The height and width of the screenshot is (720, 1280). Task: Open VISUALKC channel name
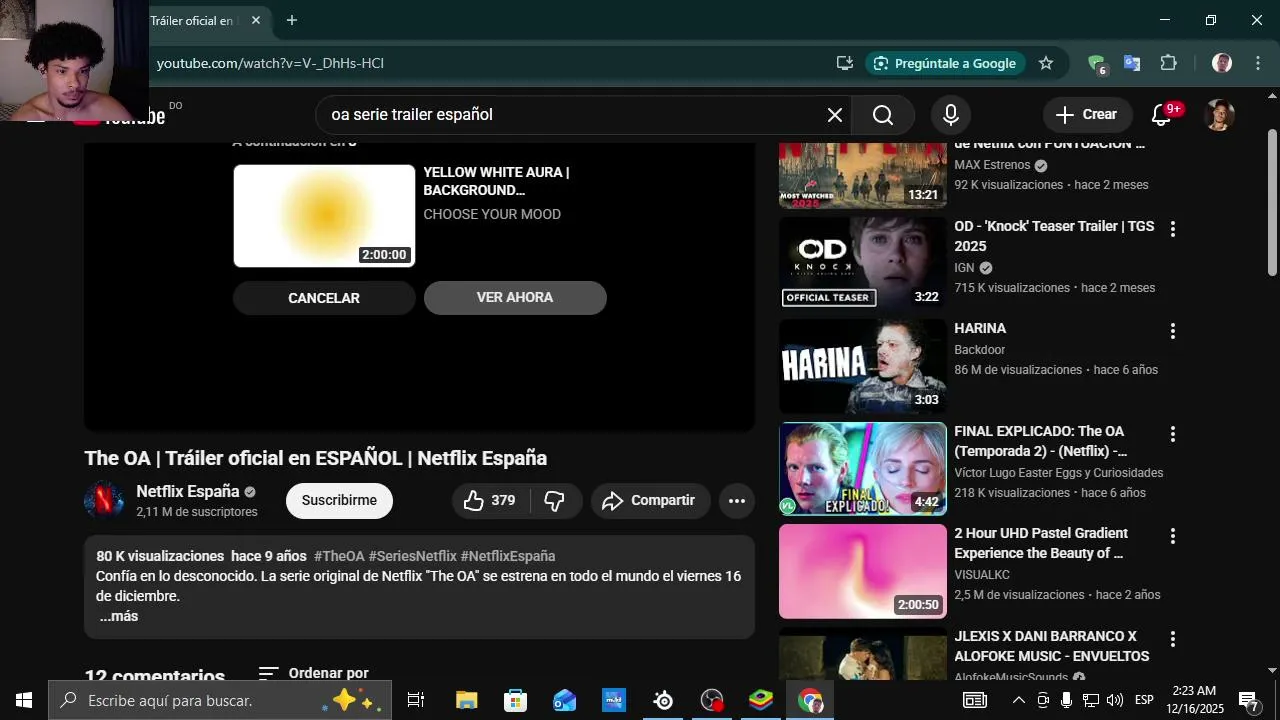982,575
